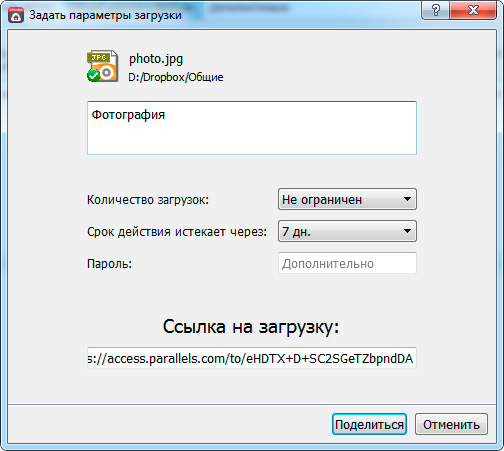This screenshot has width=504, height=451.
Task: Click the green checkmark badge on the file icon
Action: click(94, 76)
